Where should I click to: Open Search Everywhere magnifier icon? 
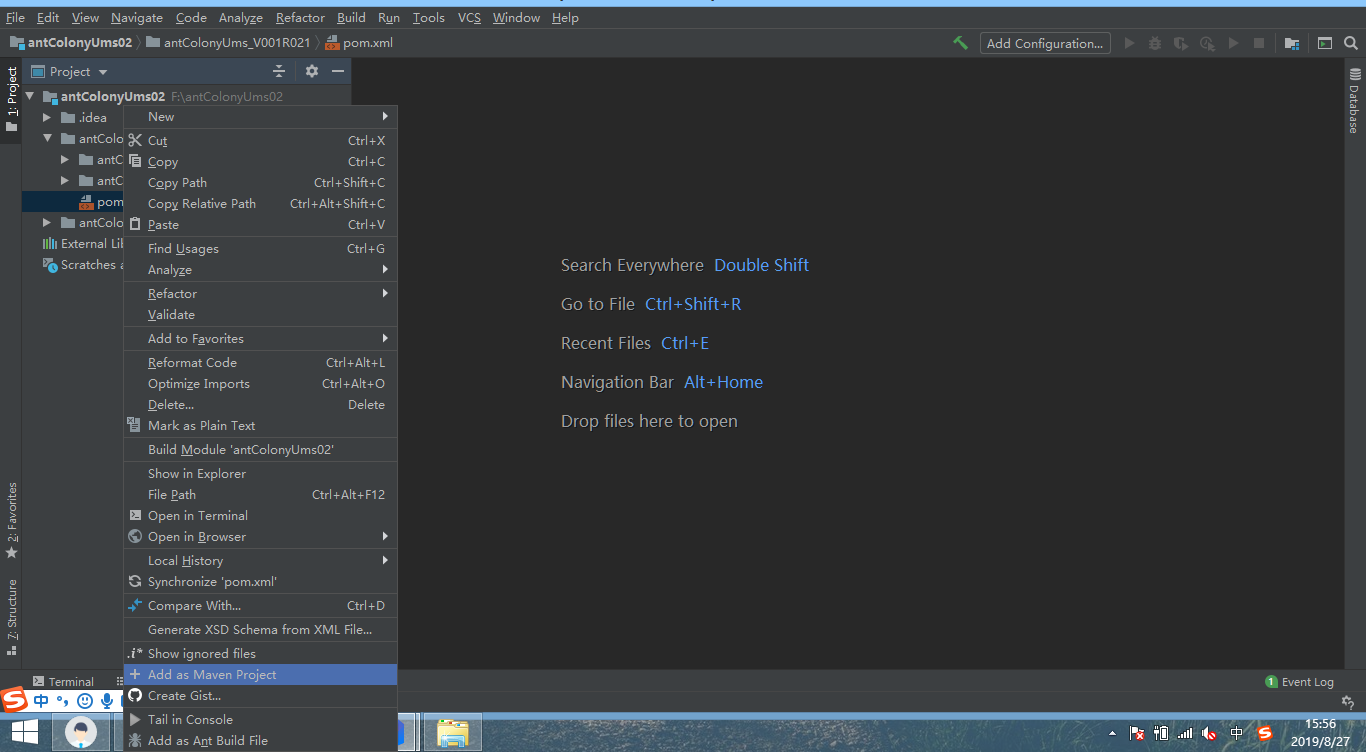[1350, 43]
